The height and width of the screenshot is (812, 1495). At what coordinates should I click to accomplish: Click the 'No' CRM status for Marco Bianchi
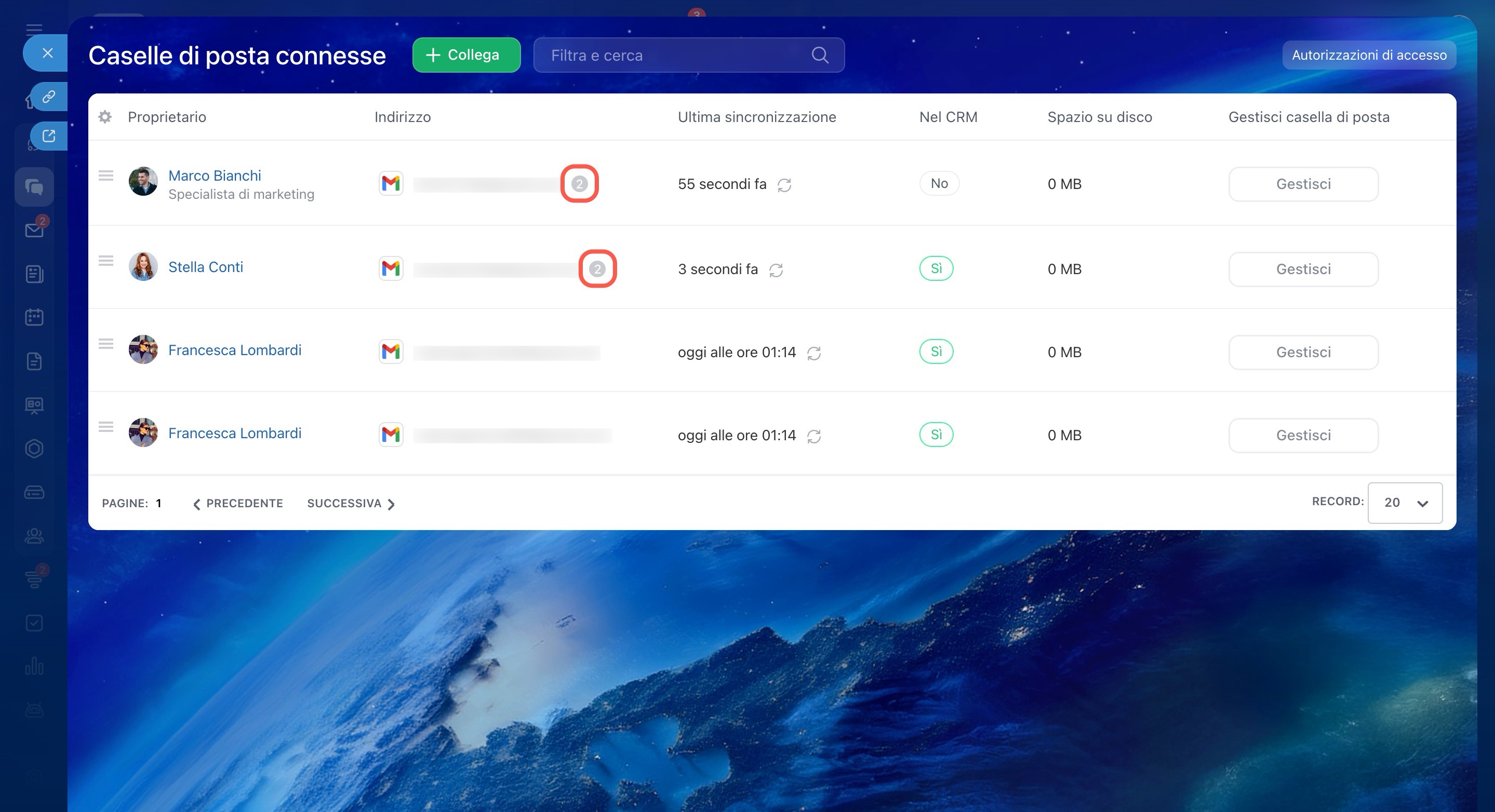[939, 183]
